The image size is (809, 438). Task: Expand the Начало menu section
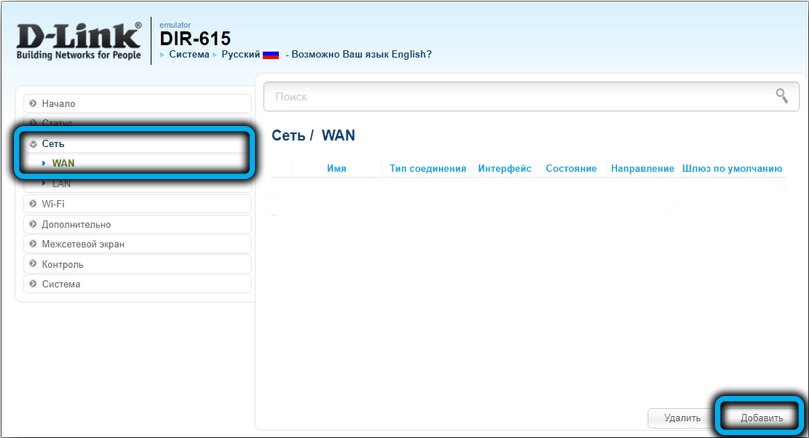(58, 103)
